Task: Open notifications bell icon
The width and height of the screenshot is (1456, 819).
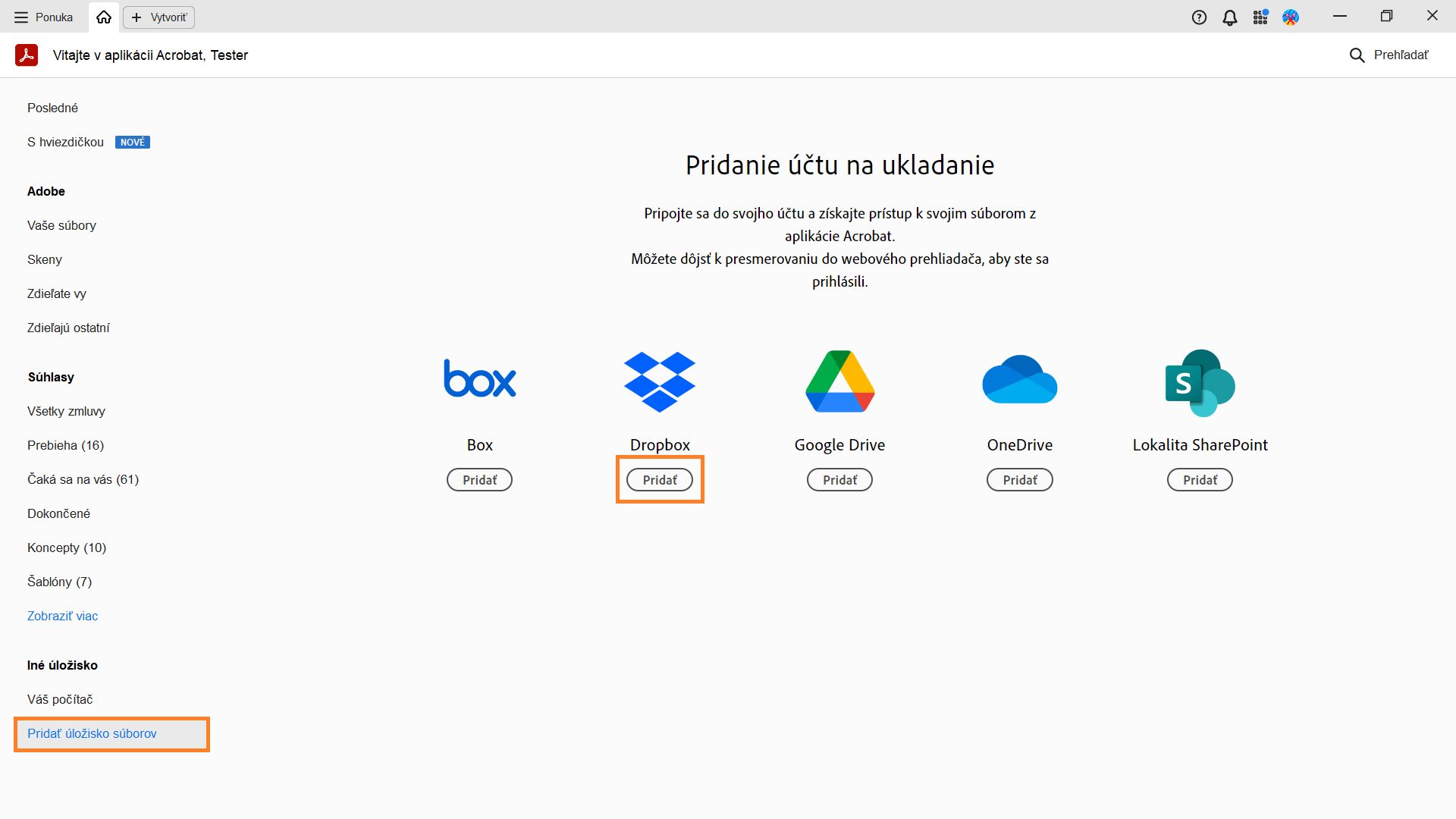Action: click(1230, 17)
